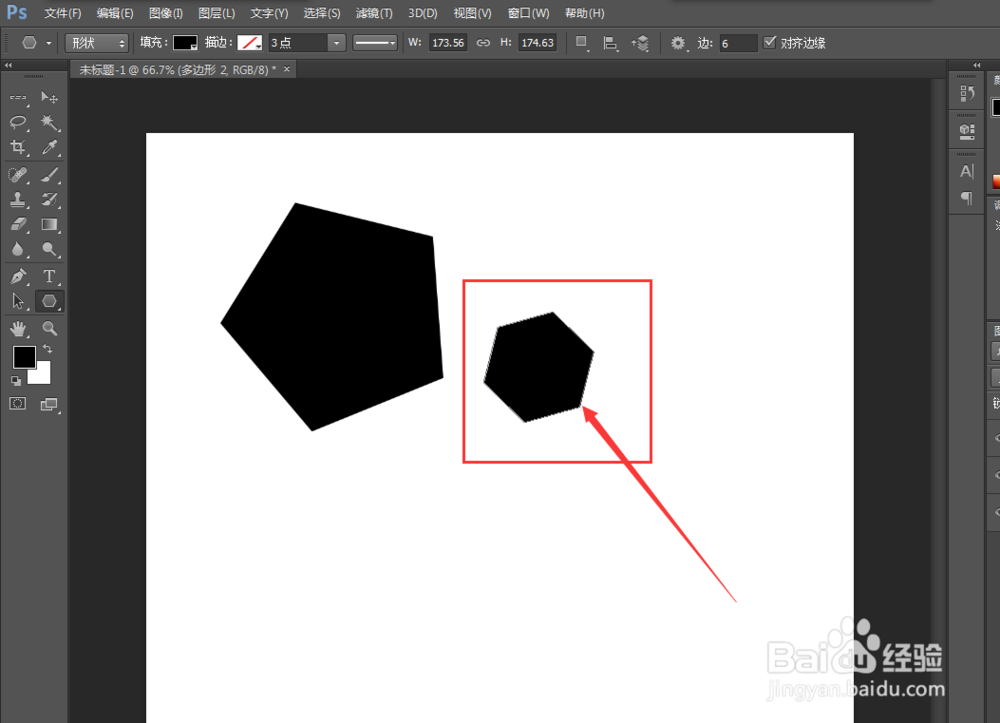Change screen mode from toolbox
This screenshot has height=723, width=1000.
pyautogui.click(x=49, y=404)
